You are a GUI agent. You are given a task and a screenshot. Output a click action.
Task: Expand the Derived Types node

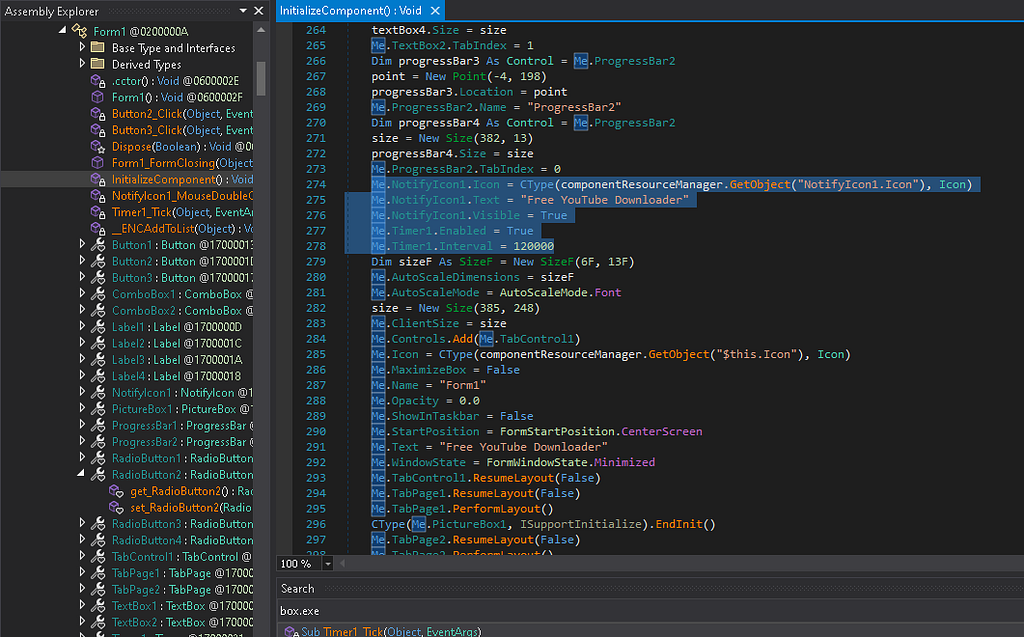coord(82,63)
